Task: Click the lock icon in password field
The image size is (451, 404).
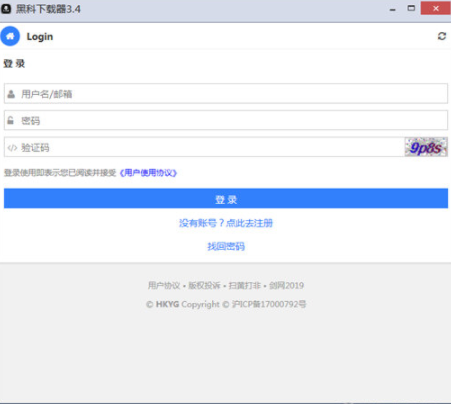Action: click(11, 120)
